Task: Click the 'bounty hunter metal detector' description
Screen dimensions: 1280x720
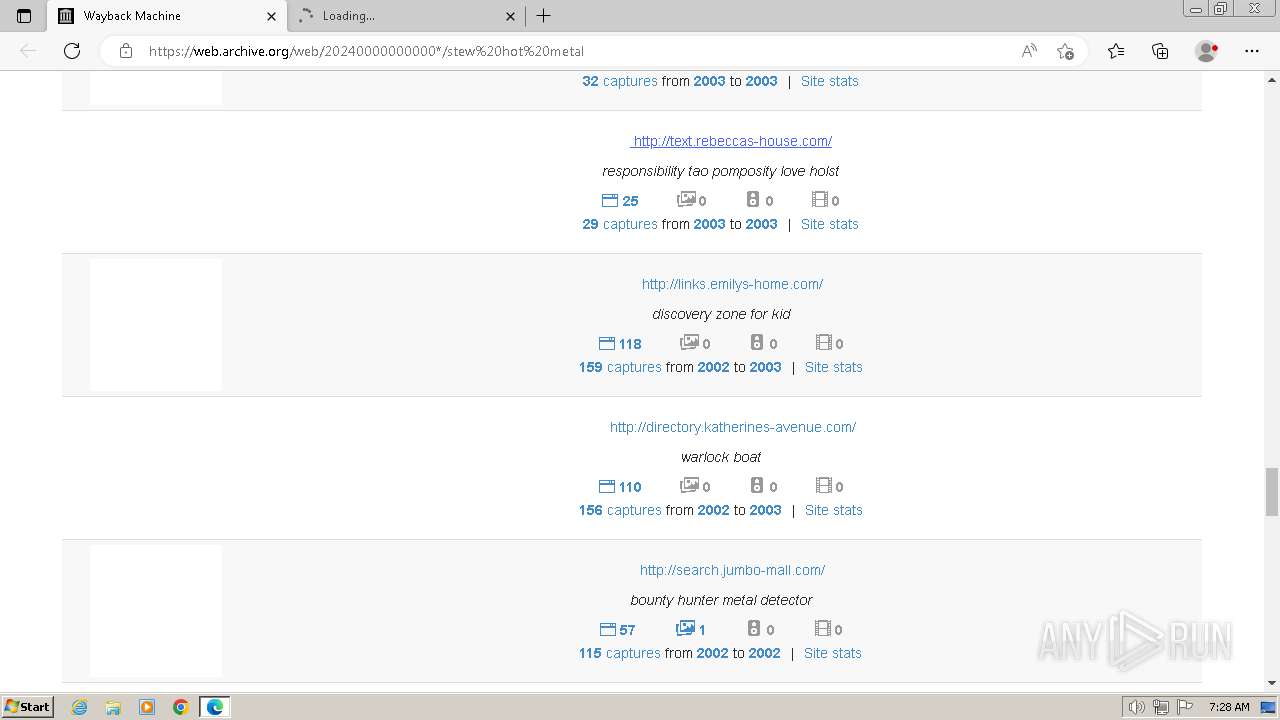Action: tap(721, 600)
